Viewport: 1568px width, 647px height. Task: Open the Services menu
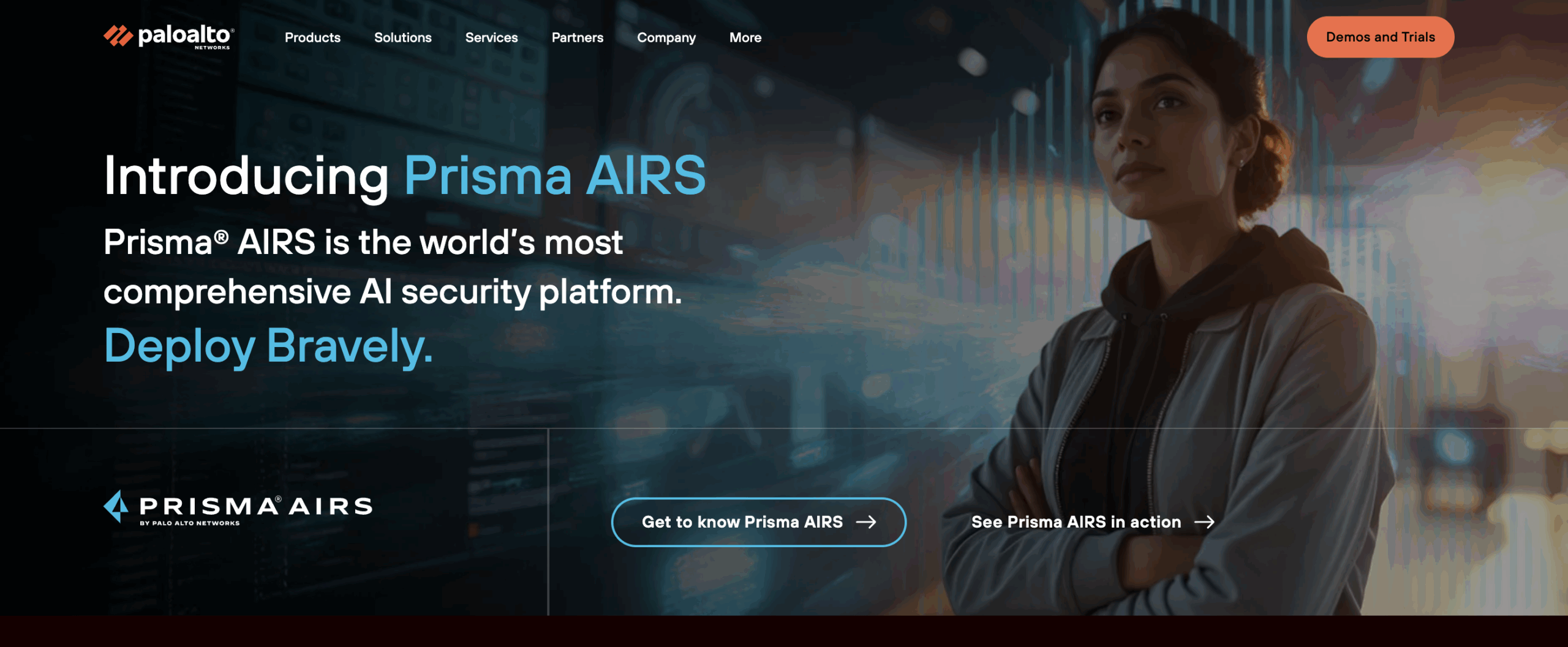tap(491, 37)
